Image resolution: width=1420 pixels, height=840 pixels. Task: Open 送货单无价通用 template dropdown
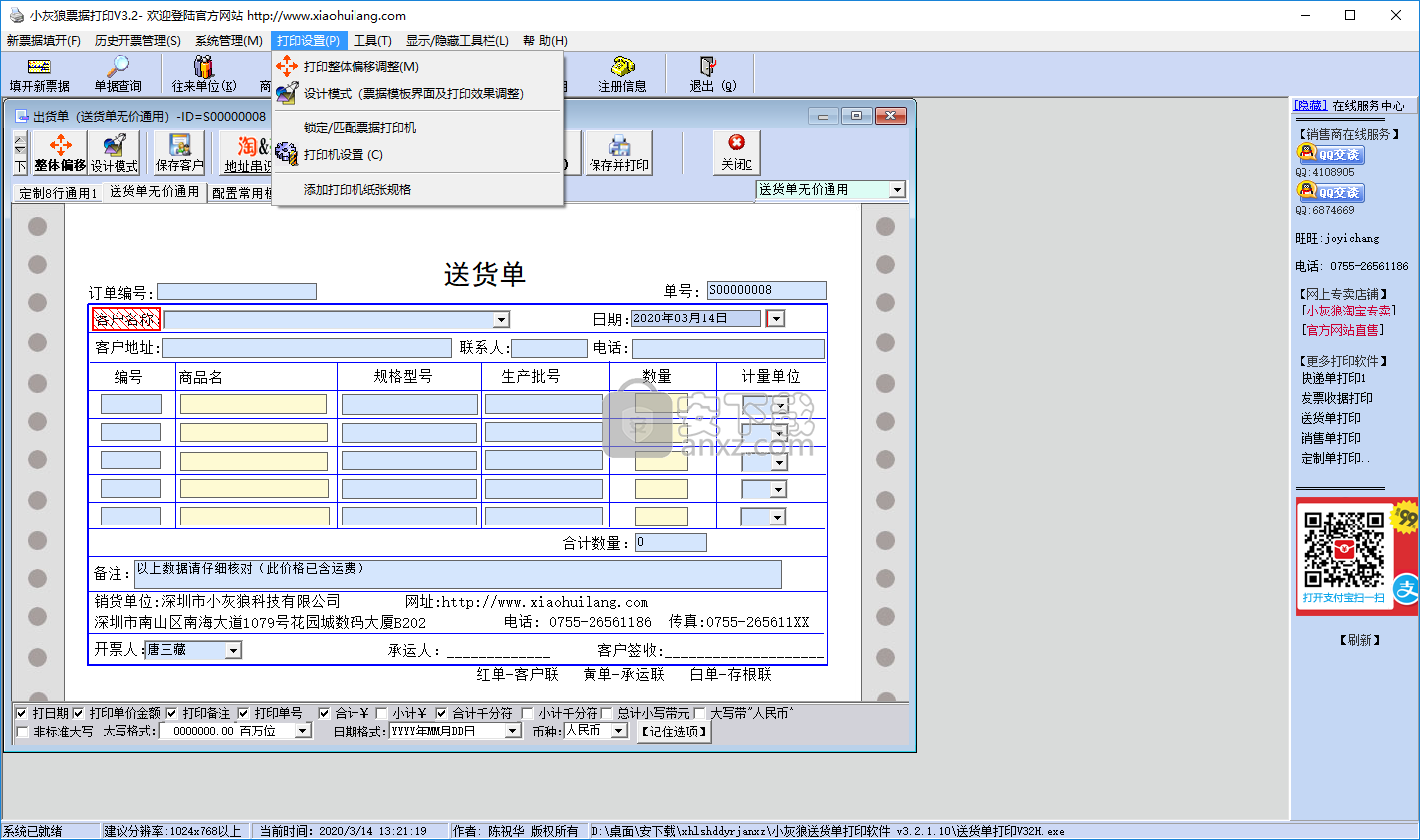(x=897, y=190)
